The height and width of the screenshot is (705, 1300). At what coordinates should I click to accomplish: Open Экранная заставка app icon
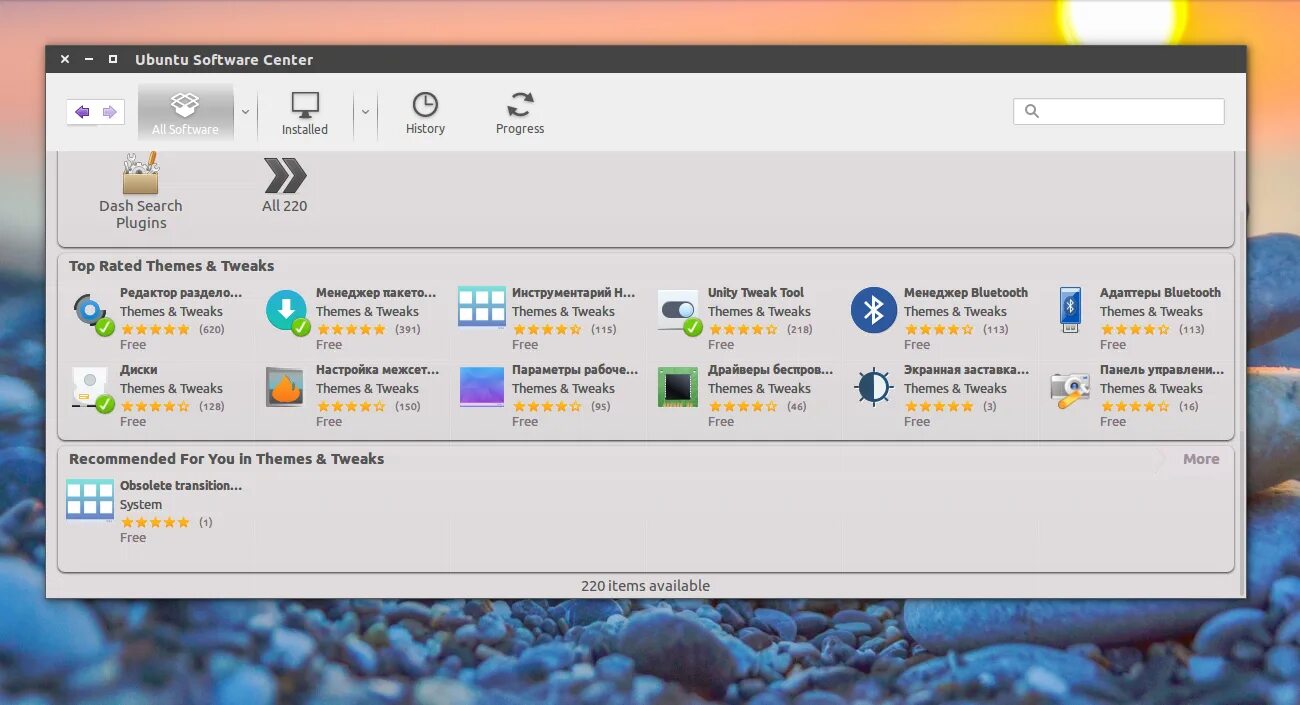(x=874, y=387)
